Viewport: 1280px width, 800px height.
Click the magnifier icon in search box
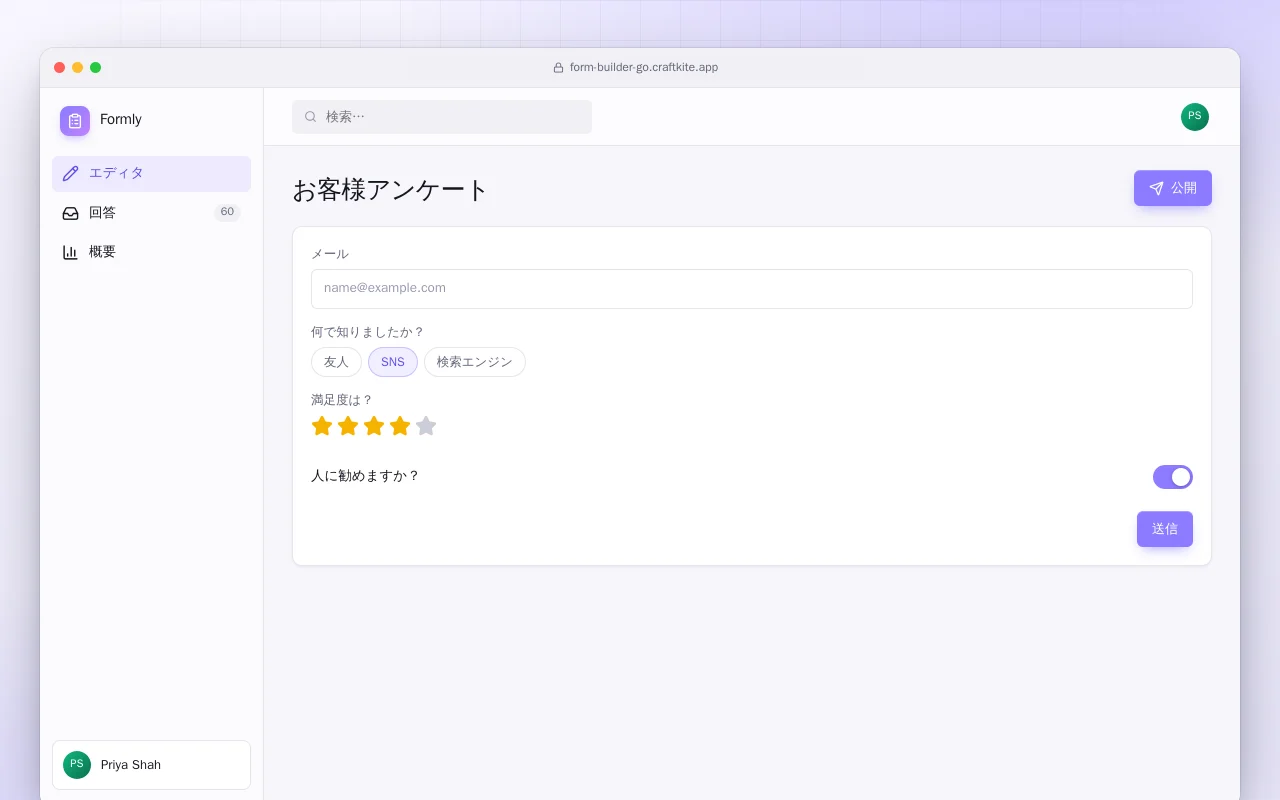click(x=311, y=117)
